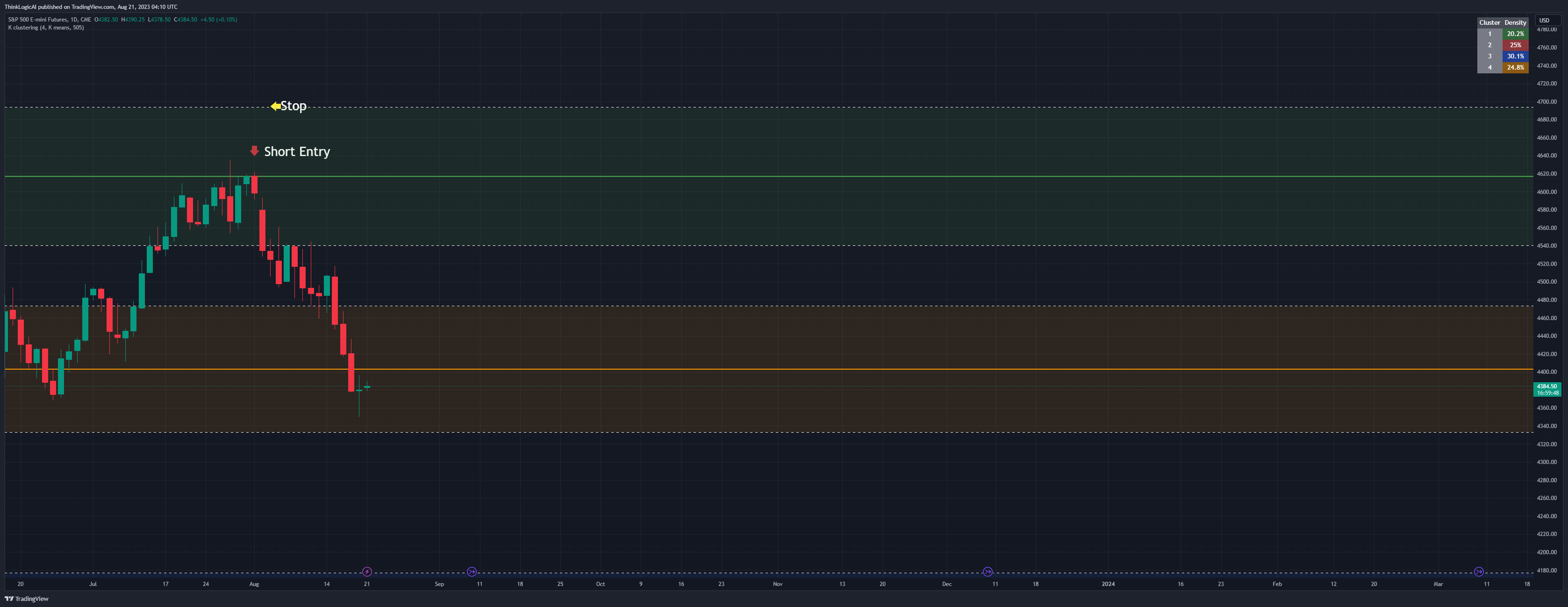Click the 4480.00 price axis label

1547,300
